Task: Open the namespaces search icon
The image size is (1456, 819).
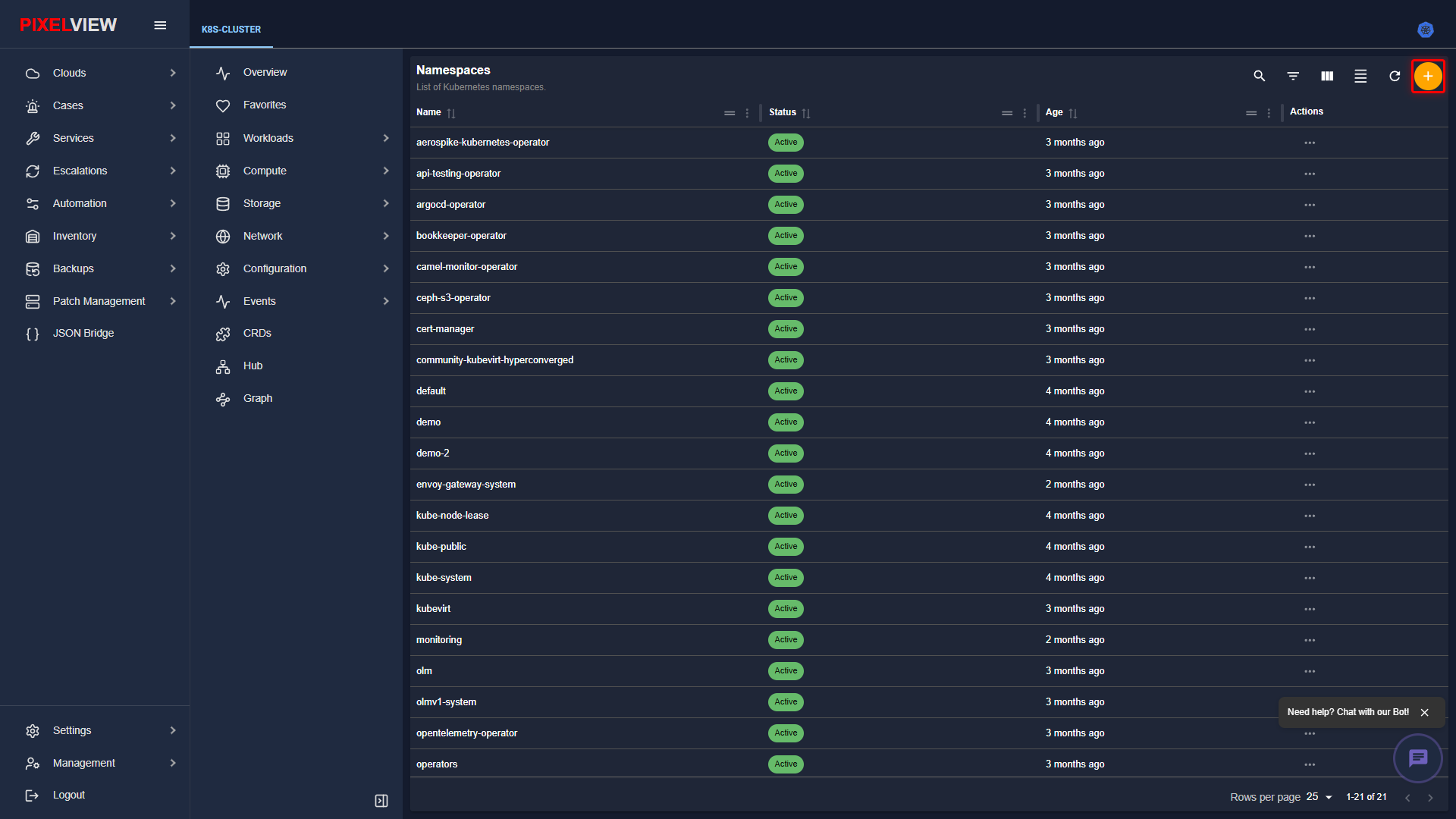Action: 1259,76
